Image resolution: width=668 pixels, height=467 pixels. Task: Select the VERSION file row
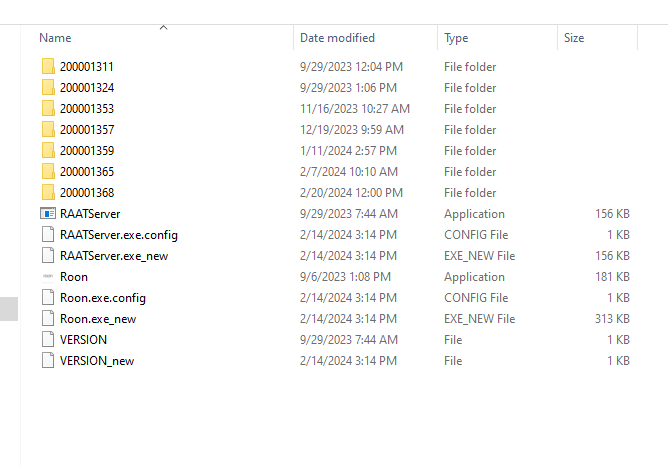(336, 340)
